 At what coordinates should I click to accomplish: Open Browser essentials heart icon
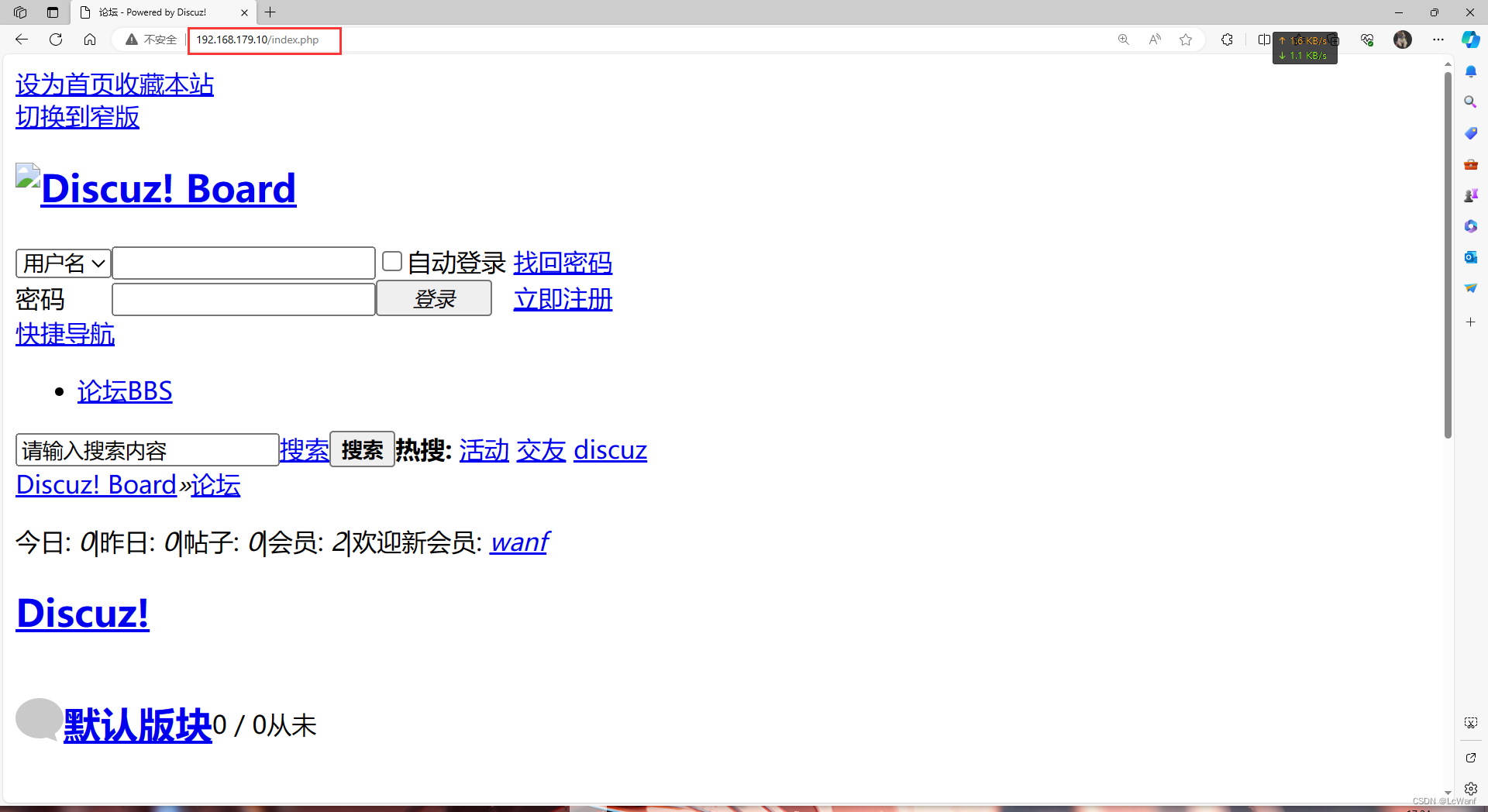click(1367, 40)
